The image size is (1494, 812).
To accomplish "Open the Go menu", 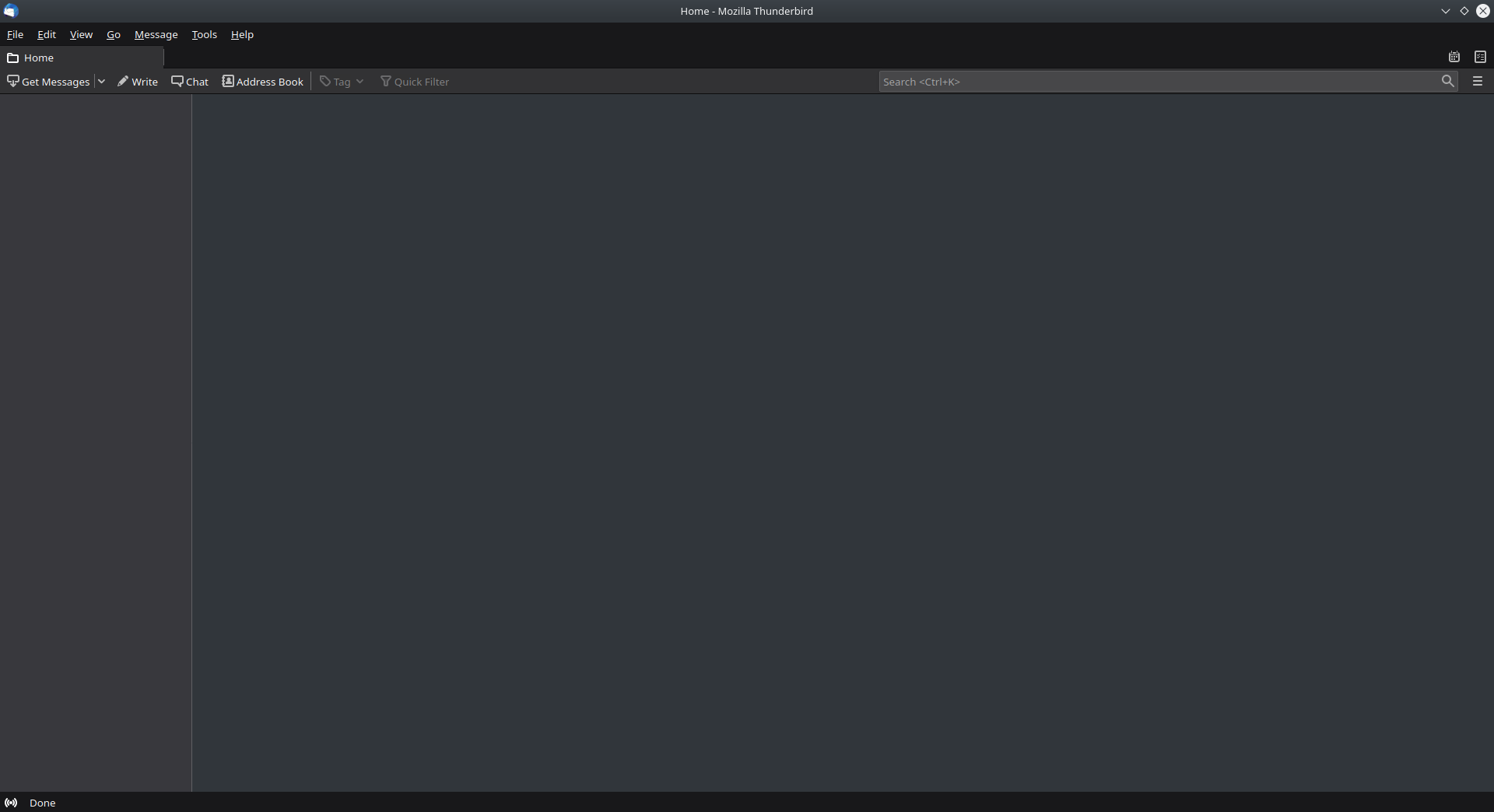I will point(114,34).
